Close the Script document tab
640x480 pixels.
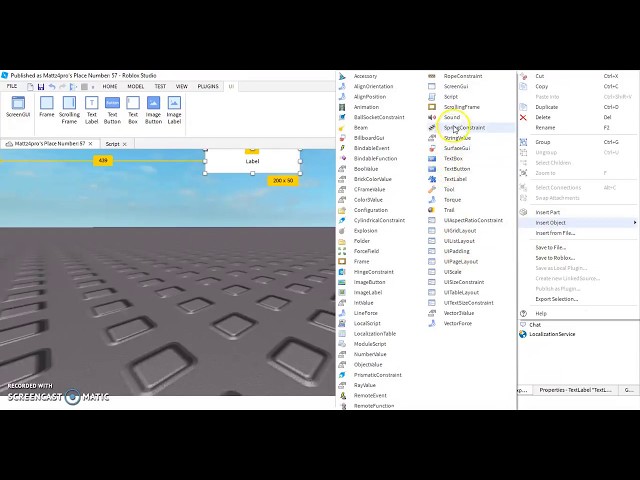pyautogui.click(x=125, y=144)
